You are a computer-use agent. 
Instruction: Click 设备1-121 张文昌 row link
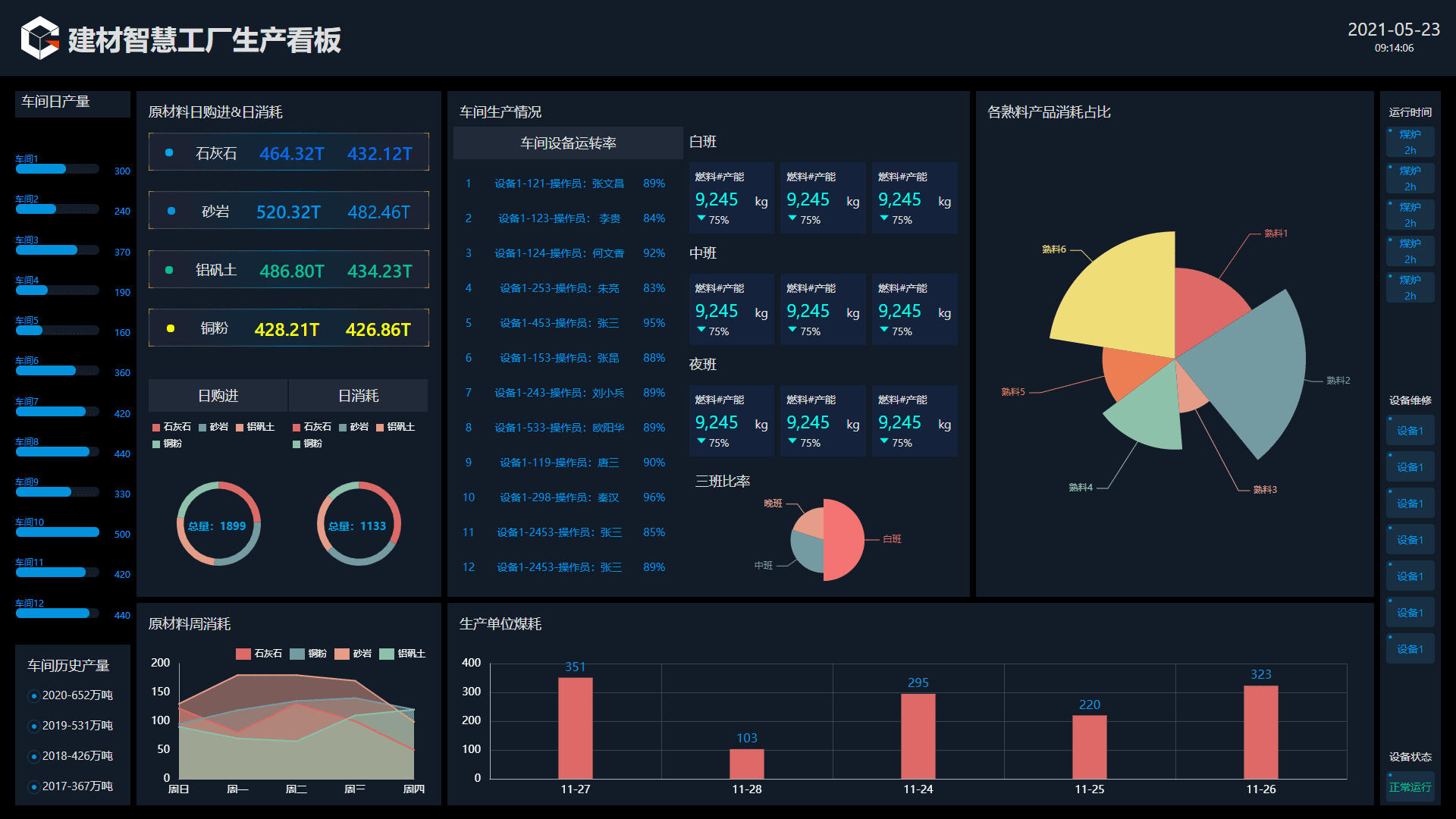coord(559,184)
